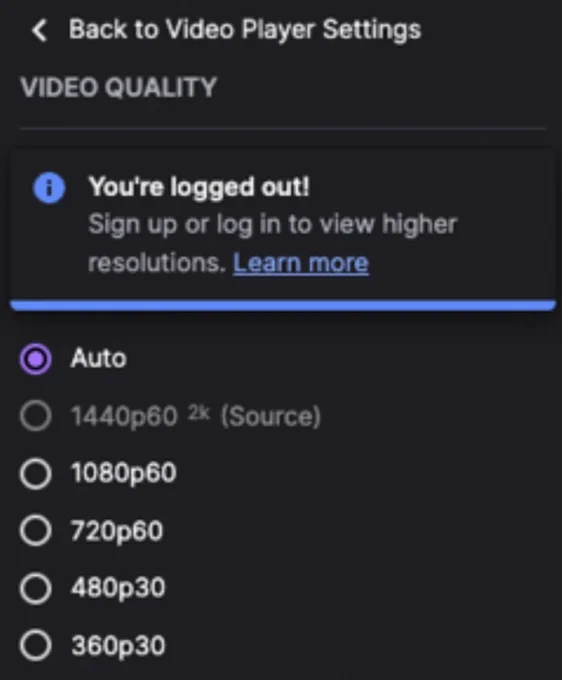Click the blue info circle icon
The width and height of the screenshot is (562, 680).
[49, 188]
